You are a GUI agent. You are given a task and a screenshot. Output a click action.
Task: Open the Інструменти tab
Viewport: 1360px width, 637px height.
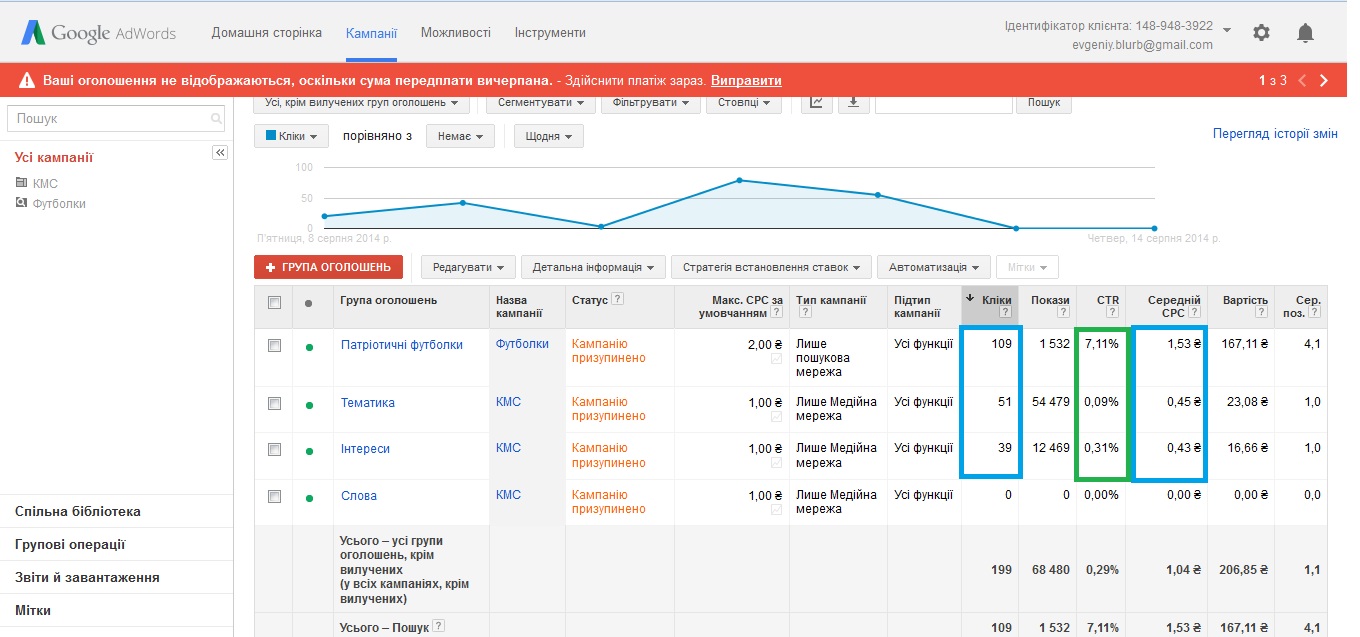[550, 33]
